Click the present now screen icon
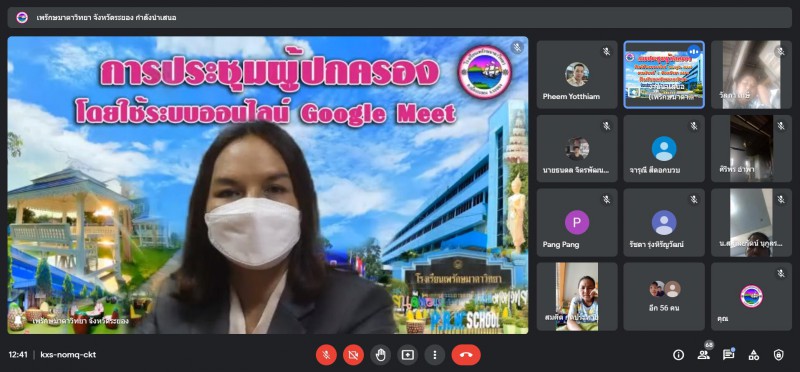Image resolution: width=800 pixels, height=372 pixels. click(x=407, y=355)
